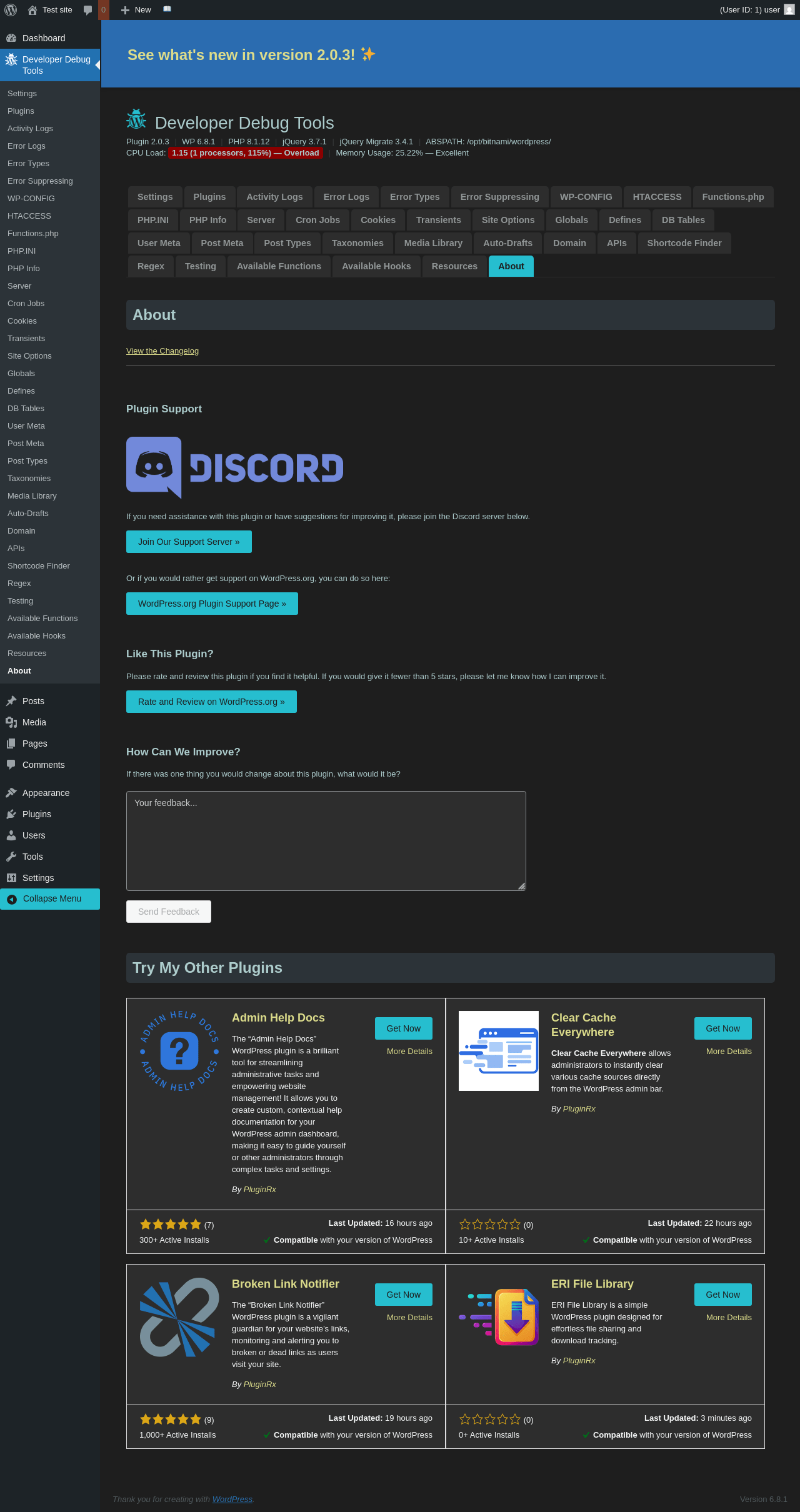Click the Admin Help Docs plugin logo

pos(179,1051)
